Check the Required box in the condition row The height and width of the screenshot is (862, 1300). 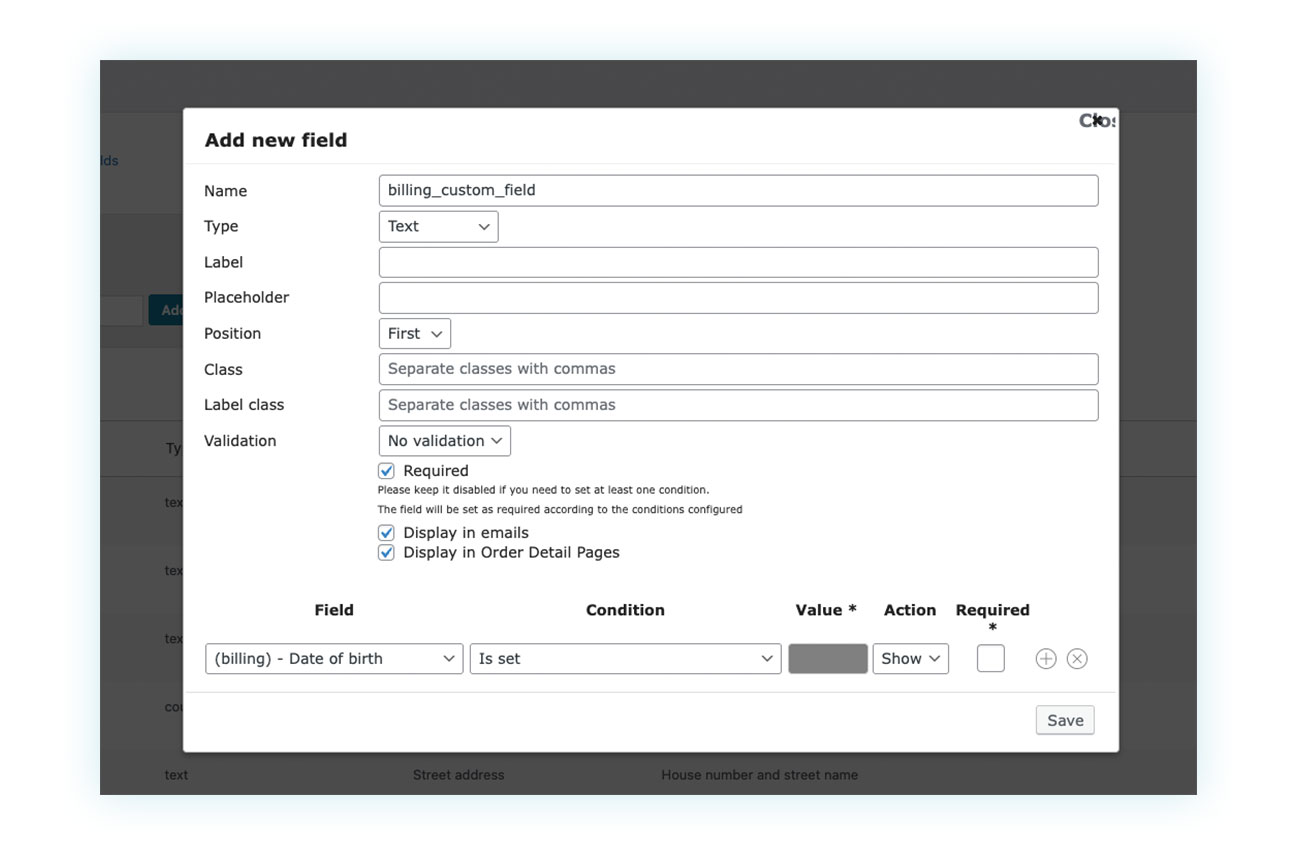tap(990, 658)
